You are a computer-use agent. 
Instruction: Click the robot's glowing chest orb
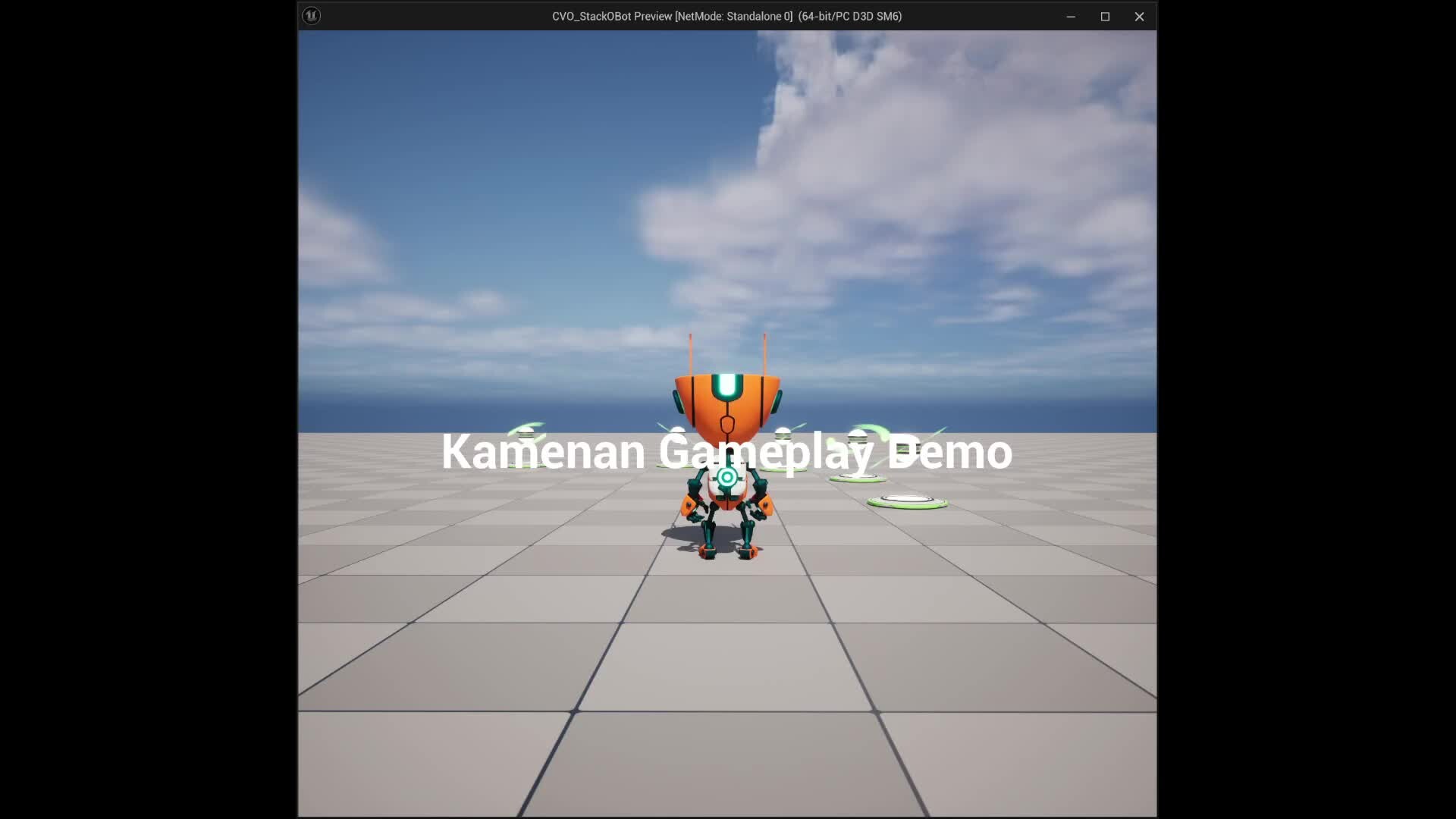pyautogui.click(x=727, y=476)
